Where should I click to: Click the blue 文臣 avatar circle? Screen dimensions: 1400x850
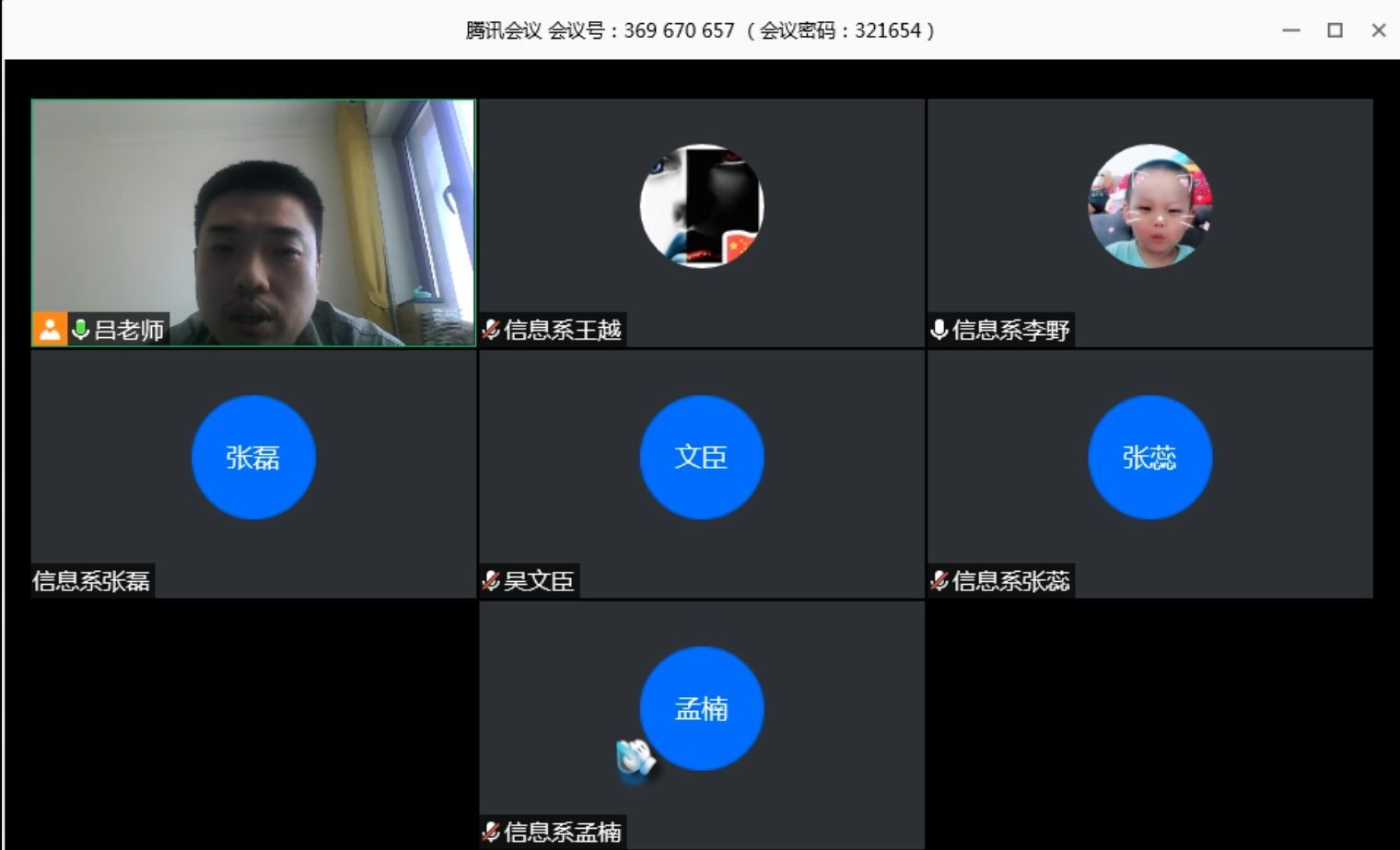[x=701, y=457]
